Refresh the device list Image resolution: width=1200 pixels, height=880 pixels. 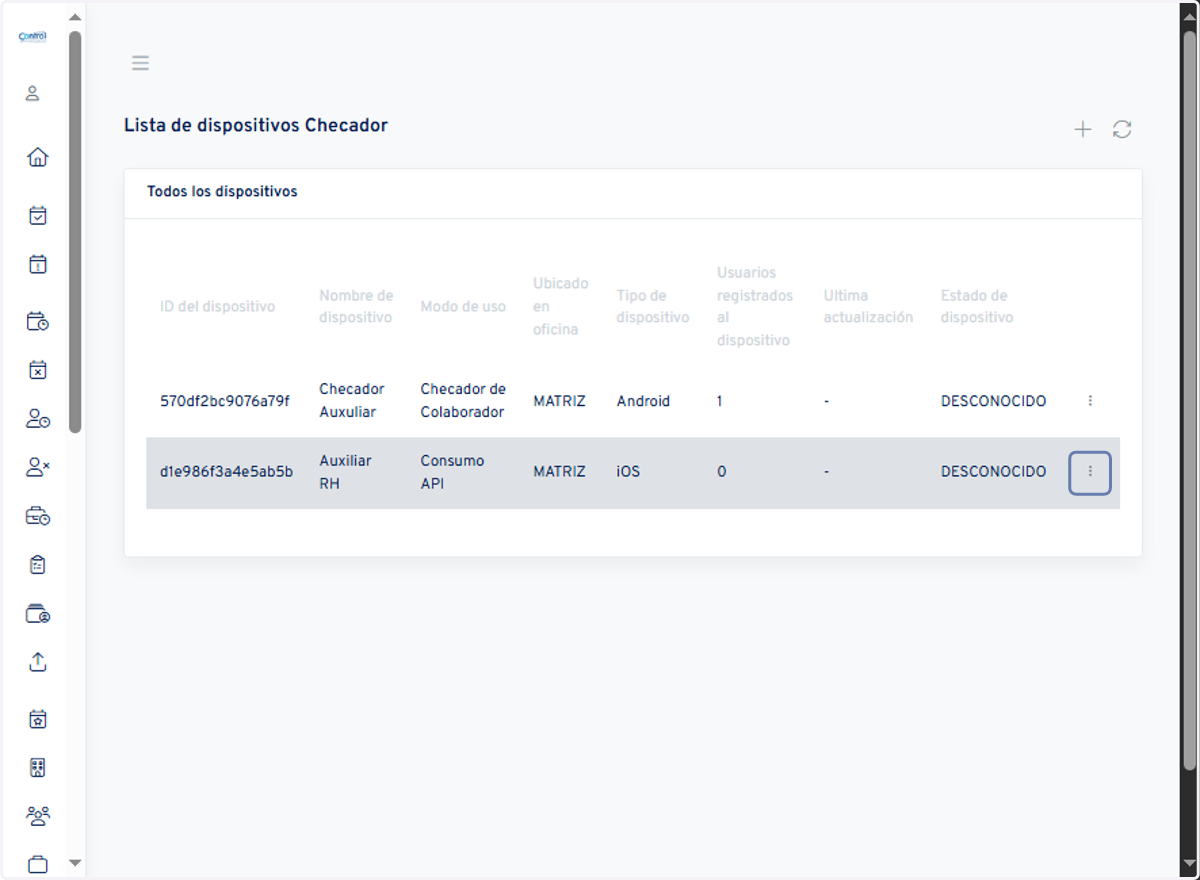[x=1122, y=129]
